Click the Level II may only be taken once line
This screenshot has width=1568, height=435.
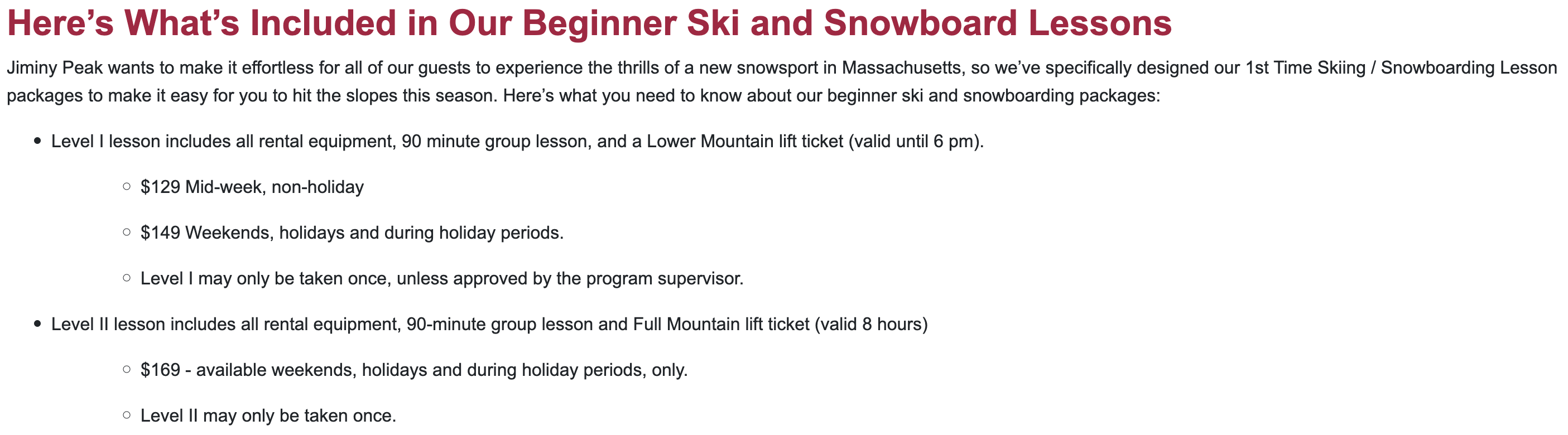pos(268,415)
